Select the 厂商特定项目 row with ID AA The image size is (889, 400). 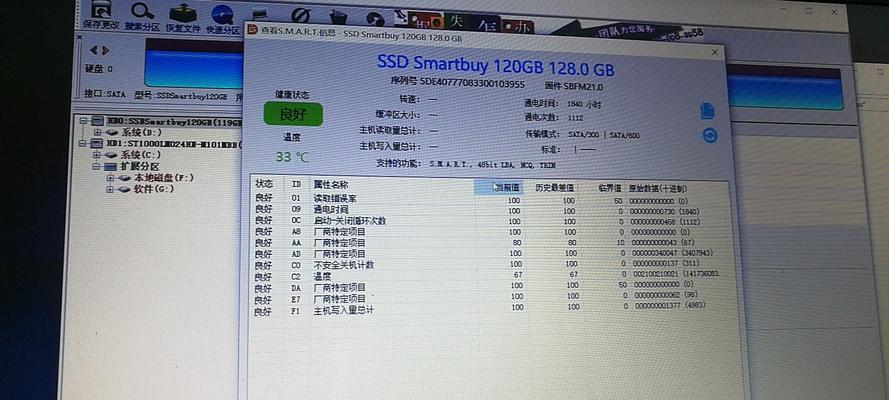pyautogui.click(x=490, y=243)
